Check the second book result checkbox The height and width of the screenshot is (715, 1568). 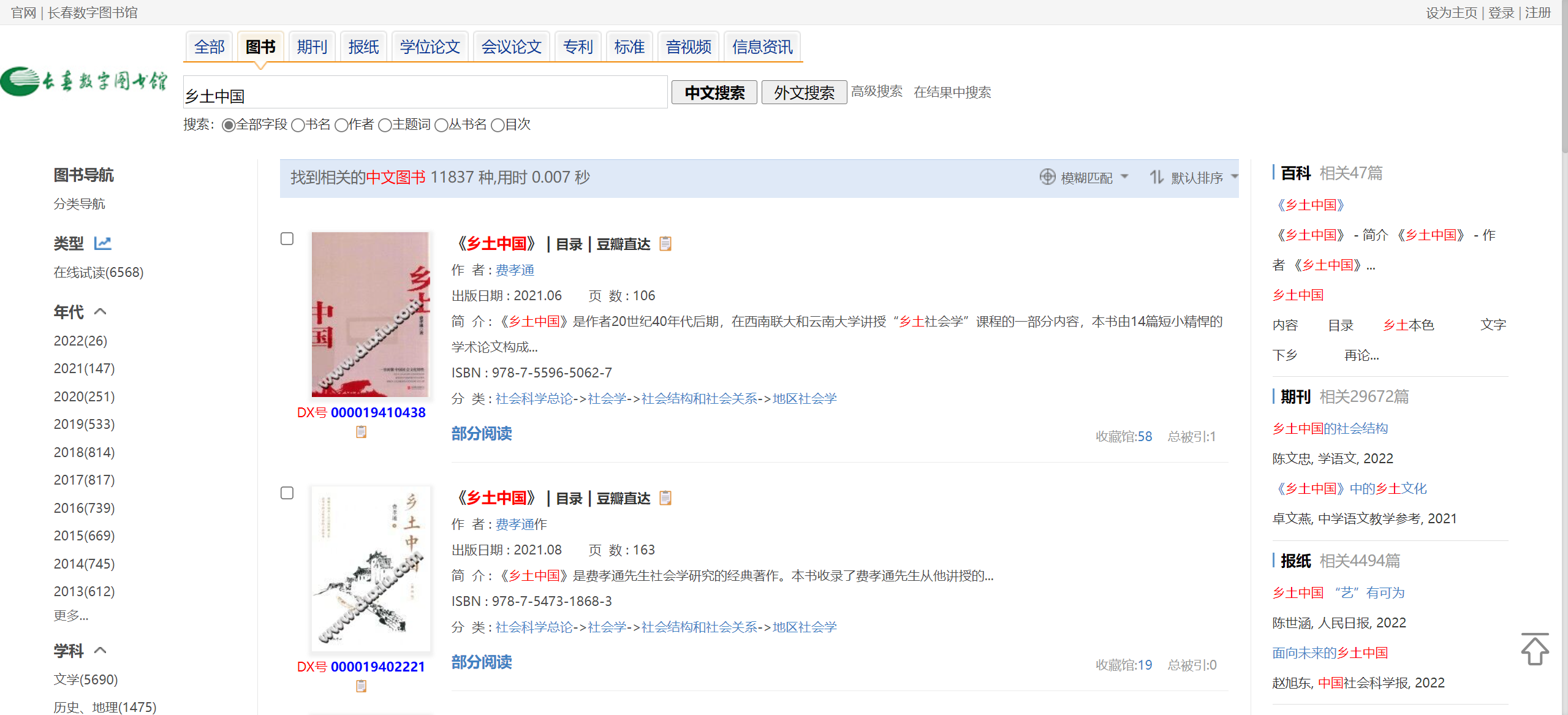(287, 493)
